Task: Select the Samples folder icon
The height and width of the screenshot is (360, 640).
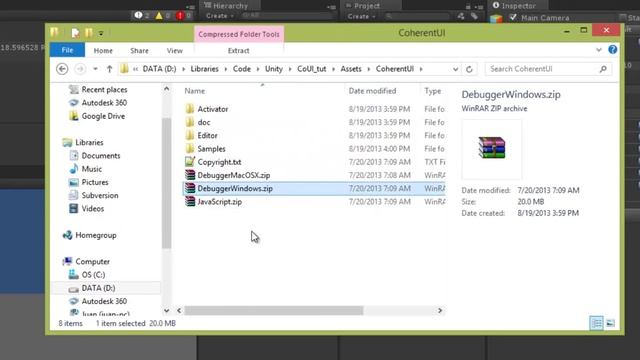Action: (190, 149)
